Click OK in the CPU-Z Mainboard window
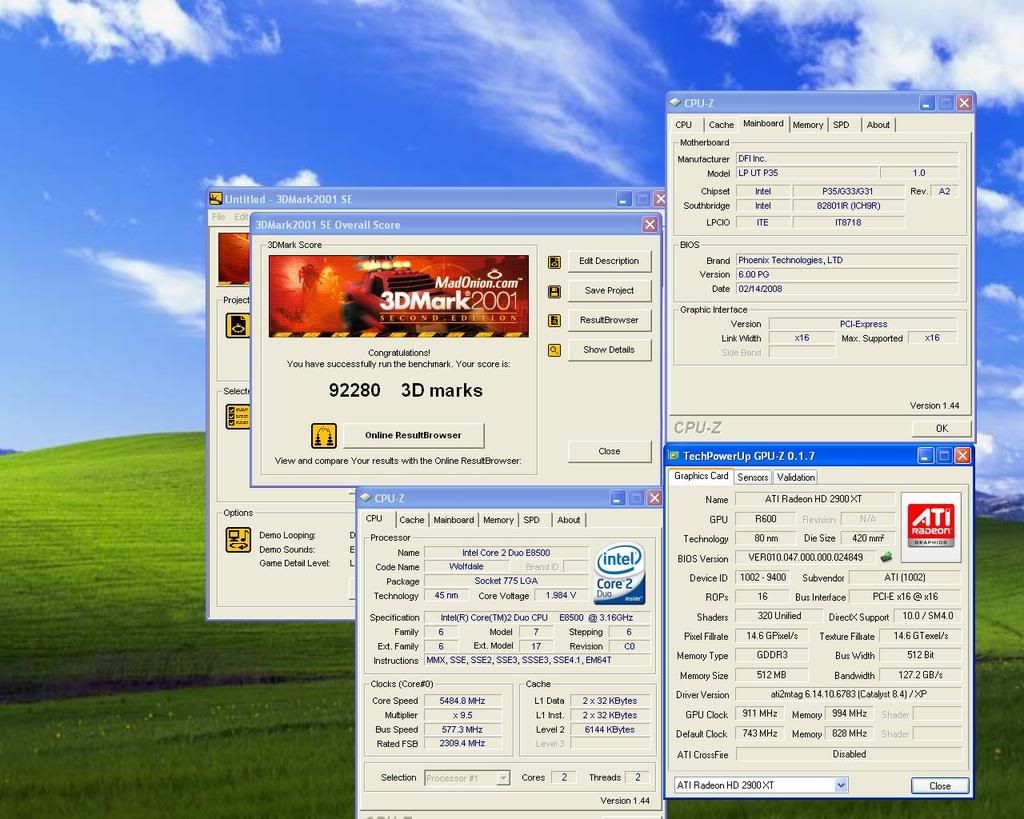This screenshot has height=819, width=1024. tap(941, 428)
